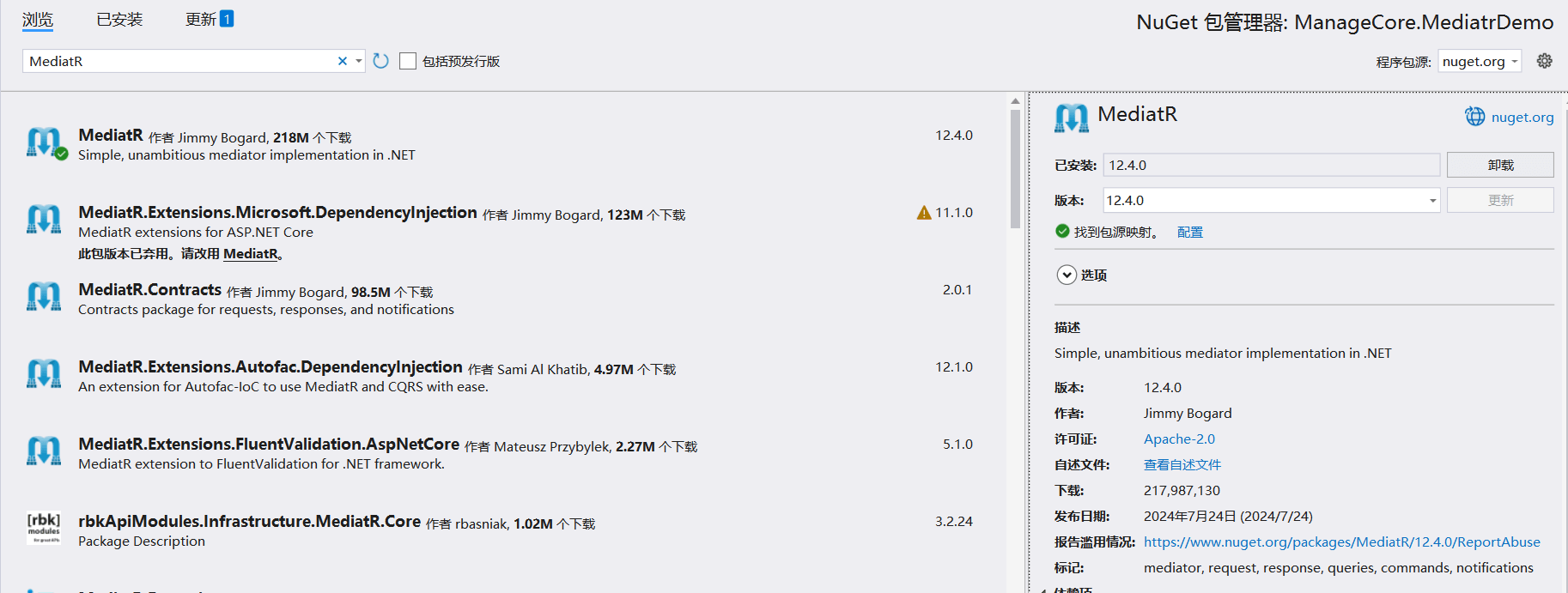The width and height of the screenshot is (1568, 593).
Task: Click green source mapping found checkmark
Action: pyautogui.click(x=1062, y=232)
